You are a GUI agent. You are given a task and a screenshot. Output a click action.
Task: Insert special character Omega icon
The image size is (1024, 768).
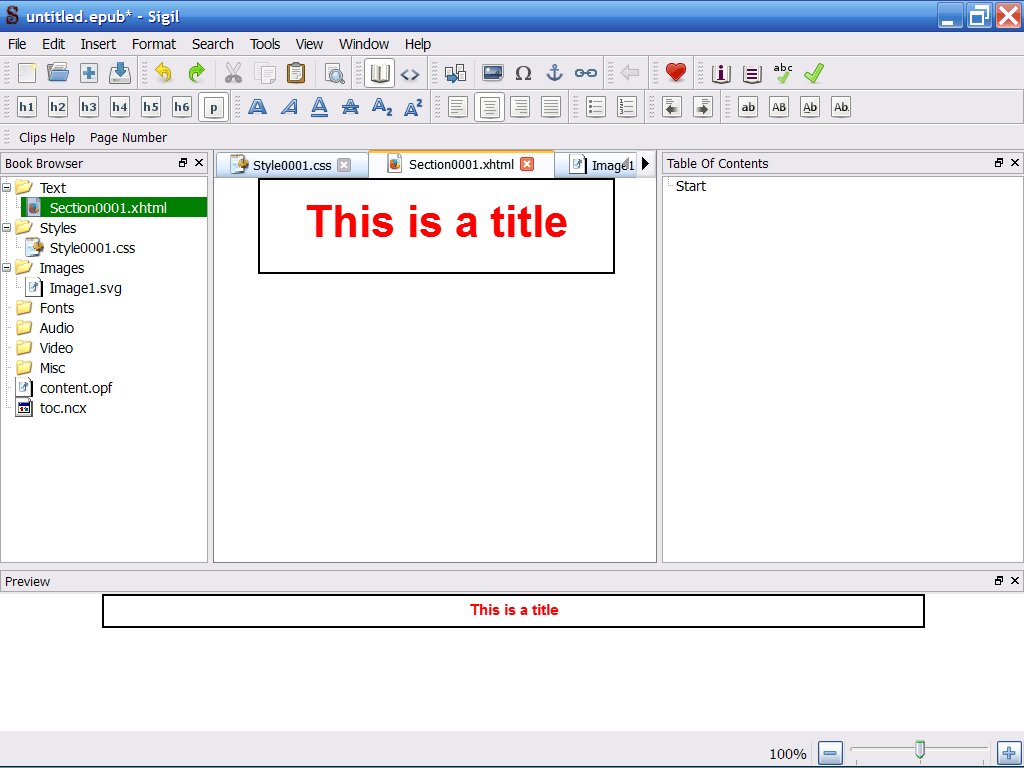tap(523, 73)
